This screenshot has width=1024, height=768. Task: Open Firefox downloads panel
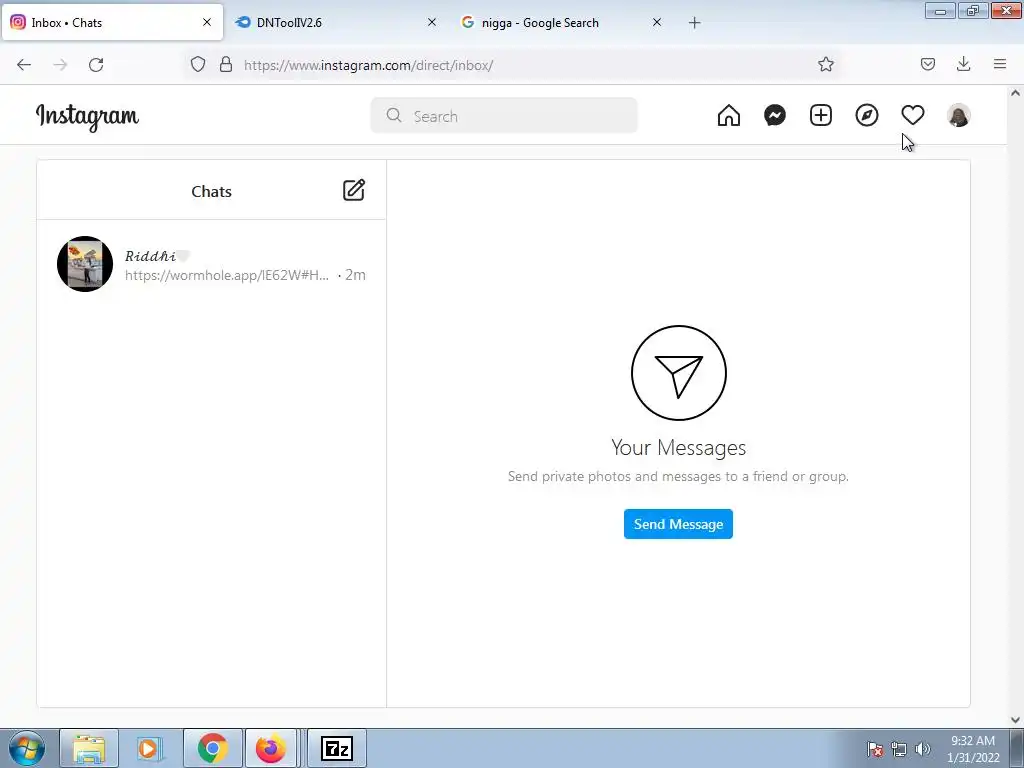[963, 64]
